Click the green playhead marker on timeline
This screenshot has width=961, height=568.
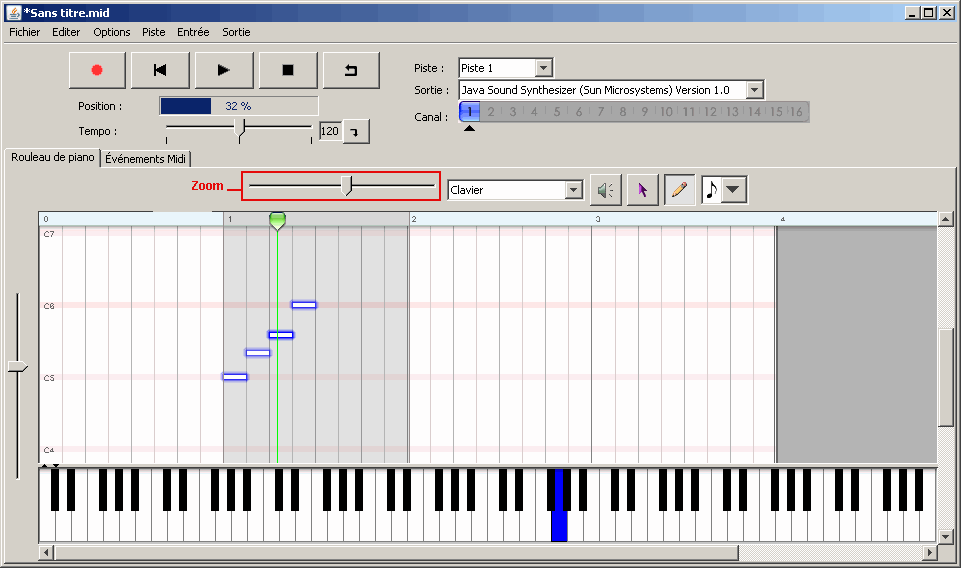[x=278, y=221]
